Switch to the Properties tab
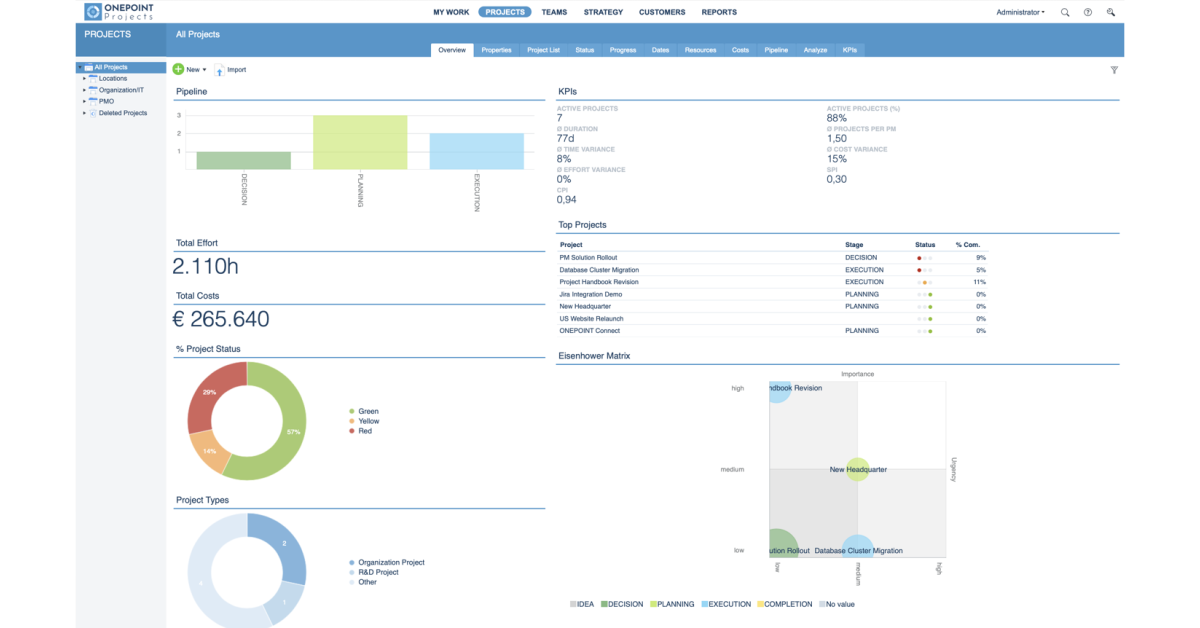Viewport: 1200px width, 628px height. [496, 50]
